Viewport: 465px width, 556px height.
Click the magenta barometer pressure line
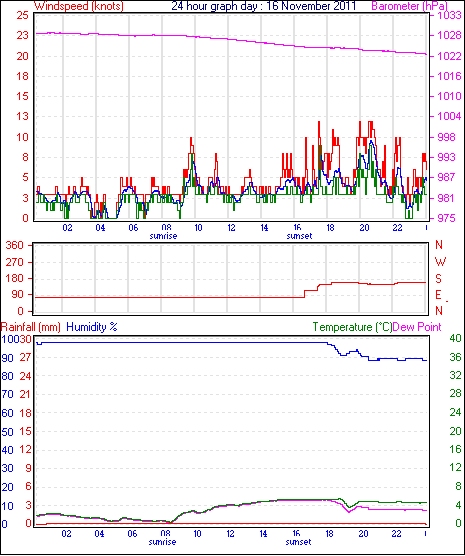pyautogui.click(x=231, y=39)
